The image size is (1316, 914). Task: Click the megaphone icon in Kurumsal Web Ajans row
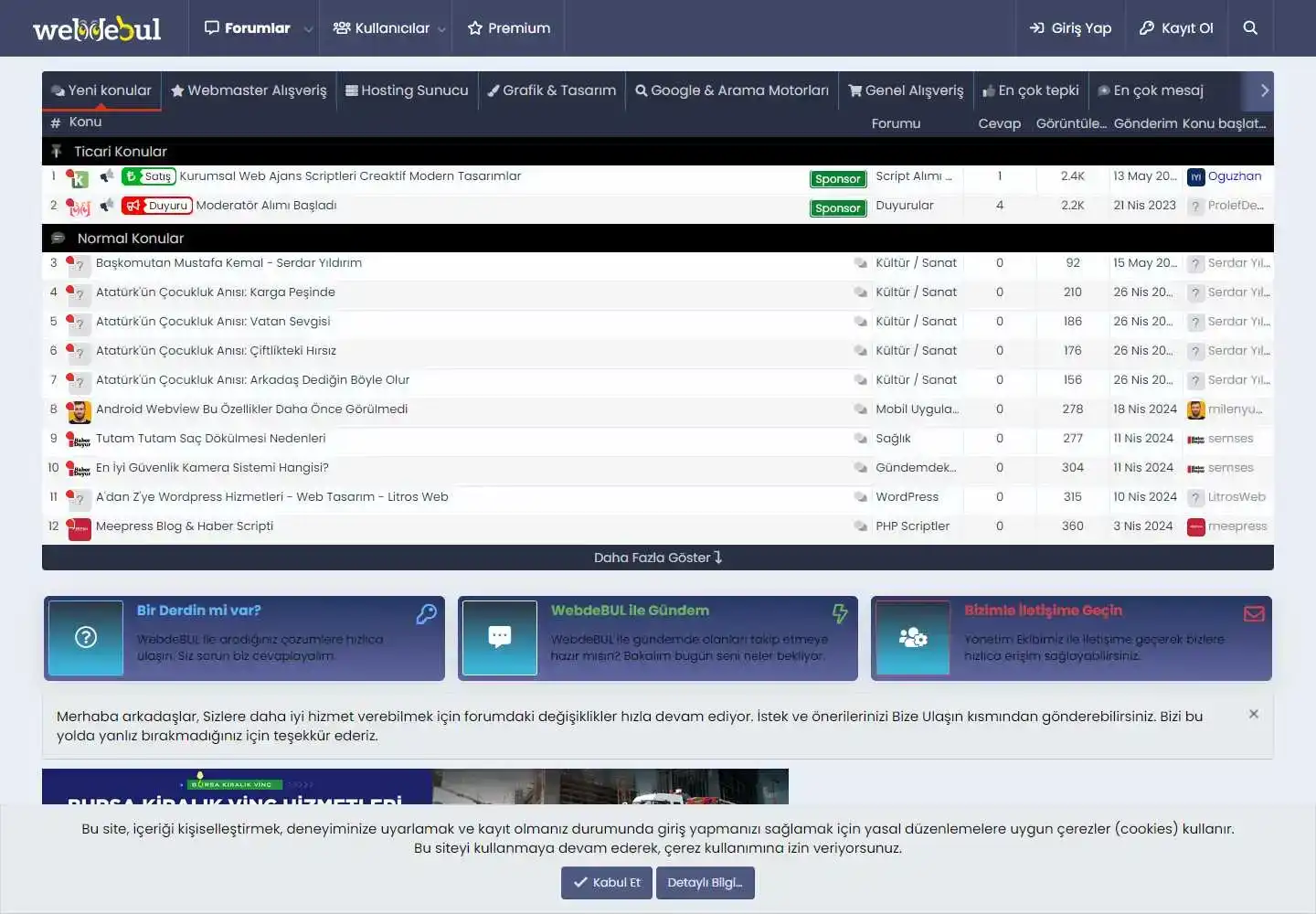107,175
